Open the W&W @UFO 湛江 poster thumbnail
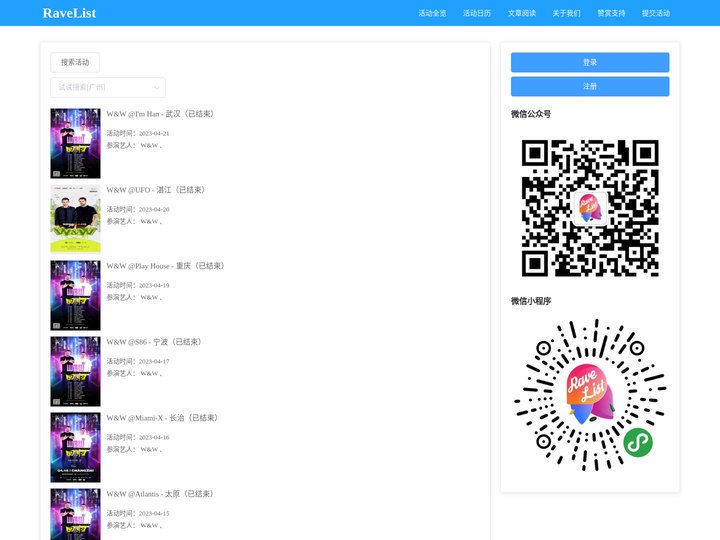Screen dimensions: 720x540 [75, 219]
